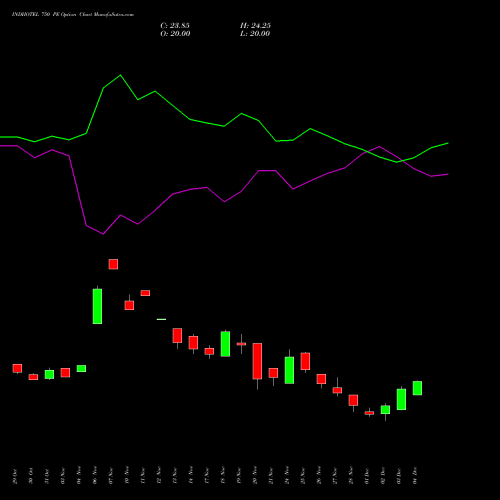
Task: Click the 18 Nov date label
Action: tap(223, 476)
